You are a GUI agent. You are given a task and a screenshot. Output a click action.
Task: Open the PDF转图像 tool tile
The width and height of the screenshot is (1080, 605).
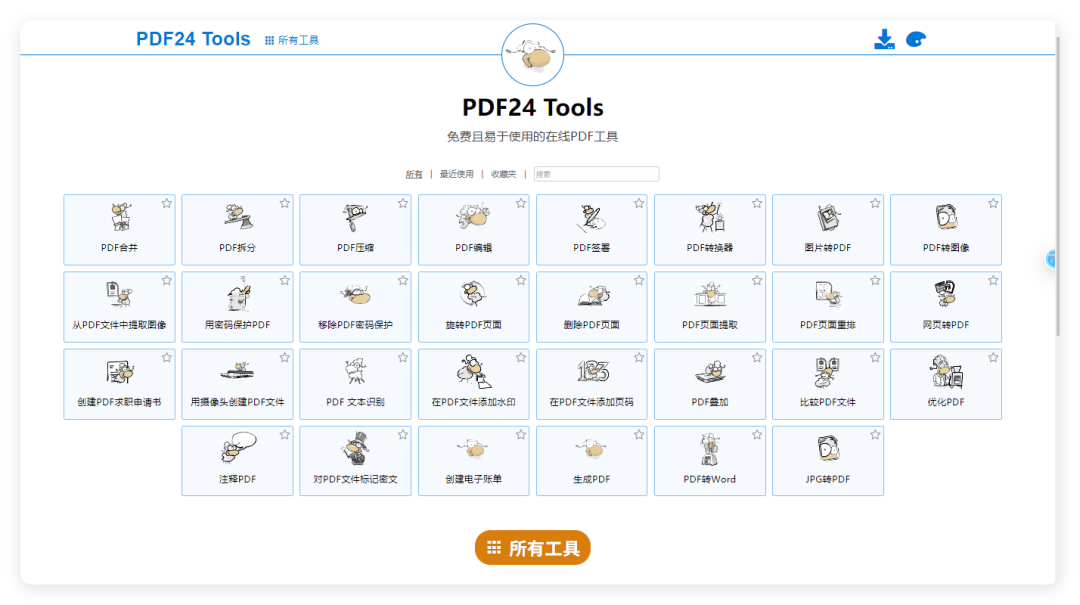946,229
